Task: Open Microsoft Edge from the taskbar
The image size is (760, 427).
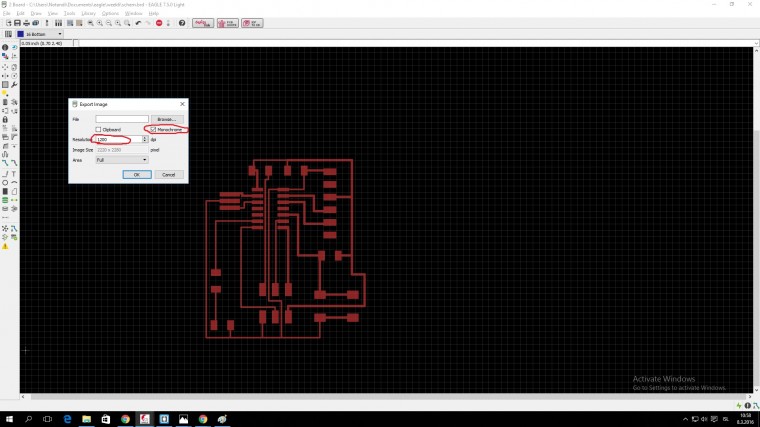Action: (67, 419)
